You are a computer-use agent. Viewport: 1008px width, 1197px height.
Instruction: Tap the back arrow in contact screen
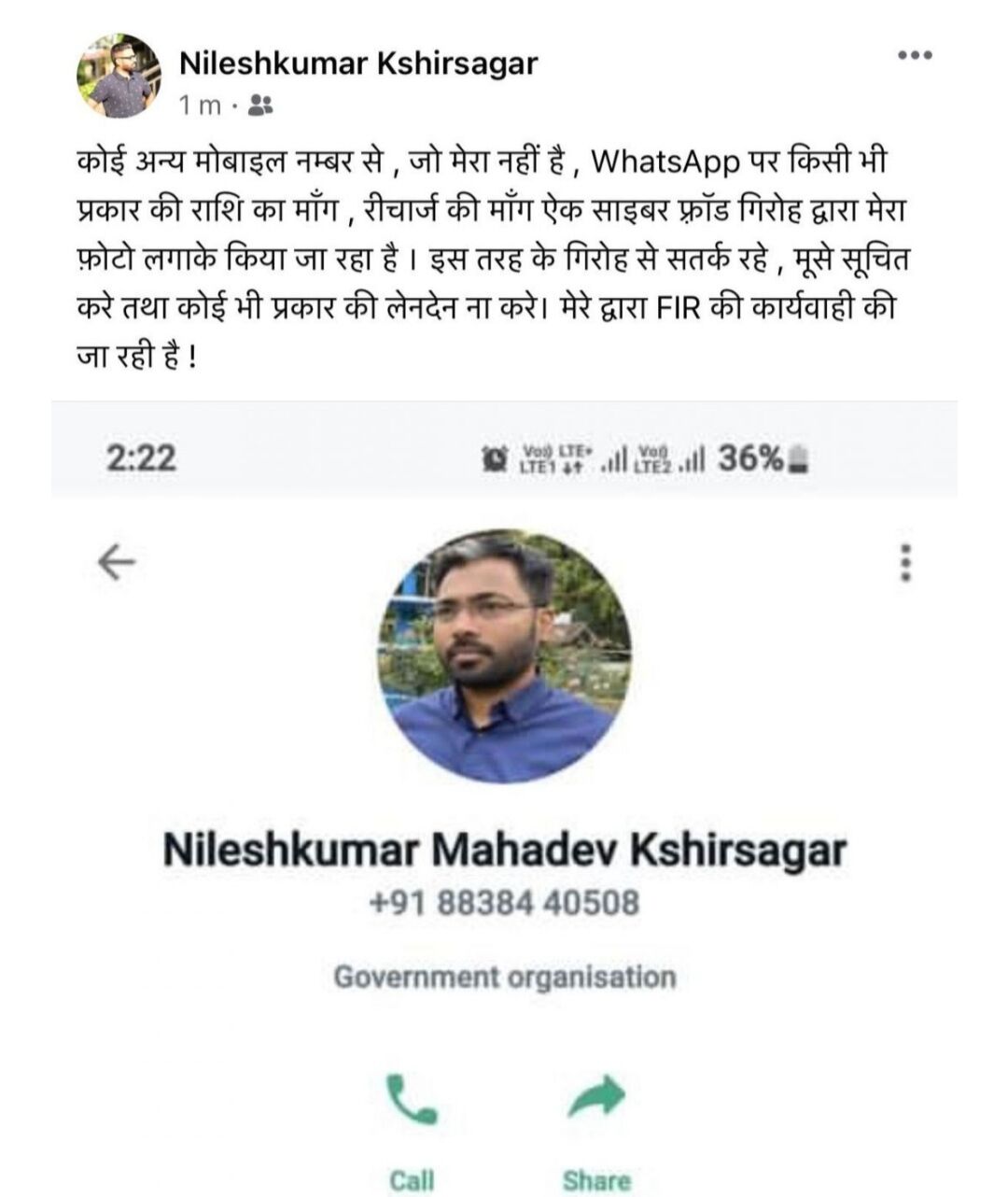[x=117, y=562]
